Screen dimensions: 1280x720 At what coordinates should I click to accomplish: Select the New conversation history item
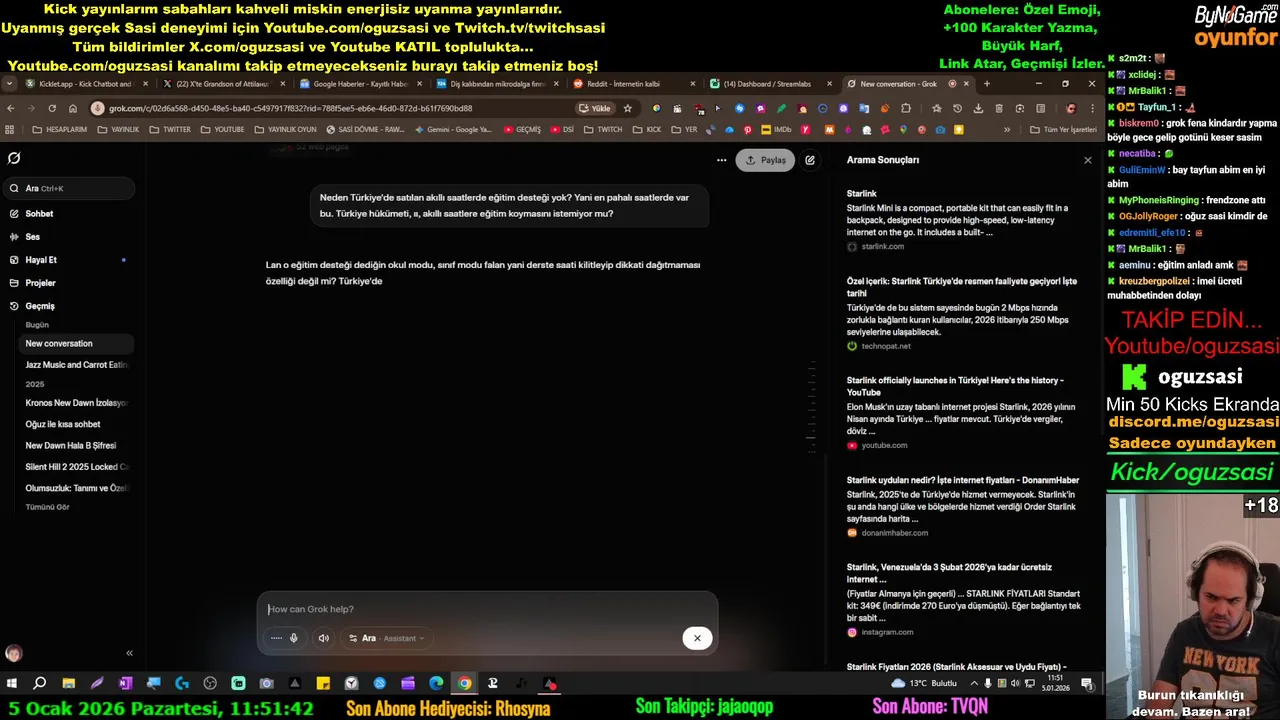coord(77,344)
